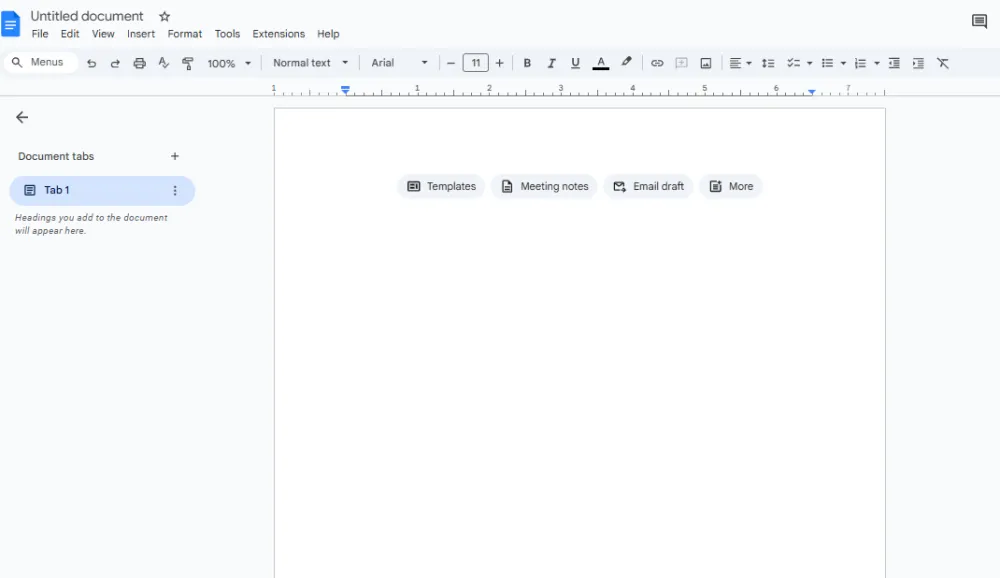This screenshot has height=578, width=1000.
Task: Click the font size input field
Action: click(476, 63)
